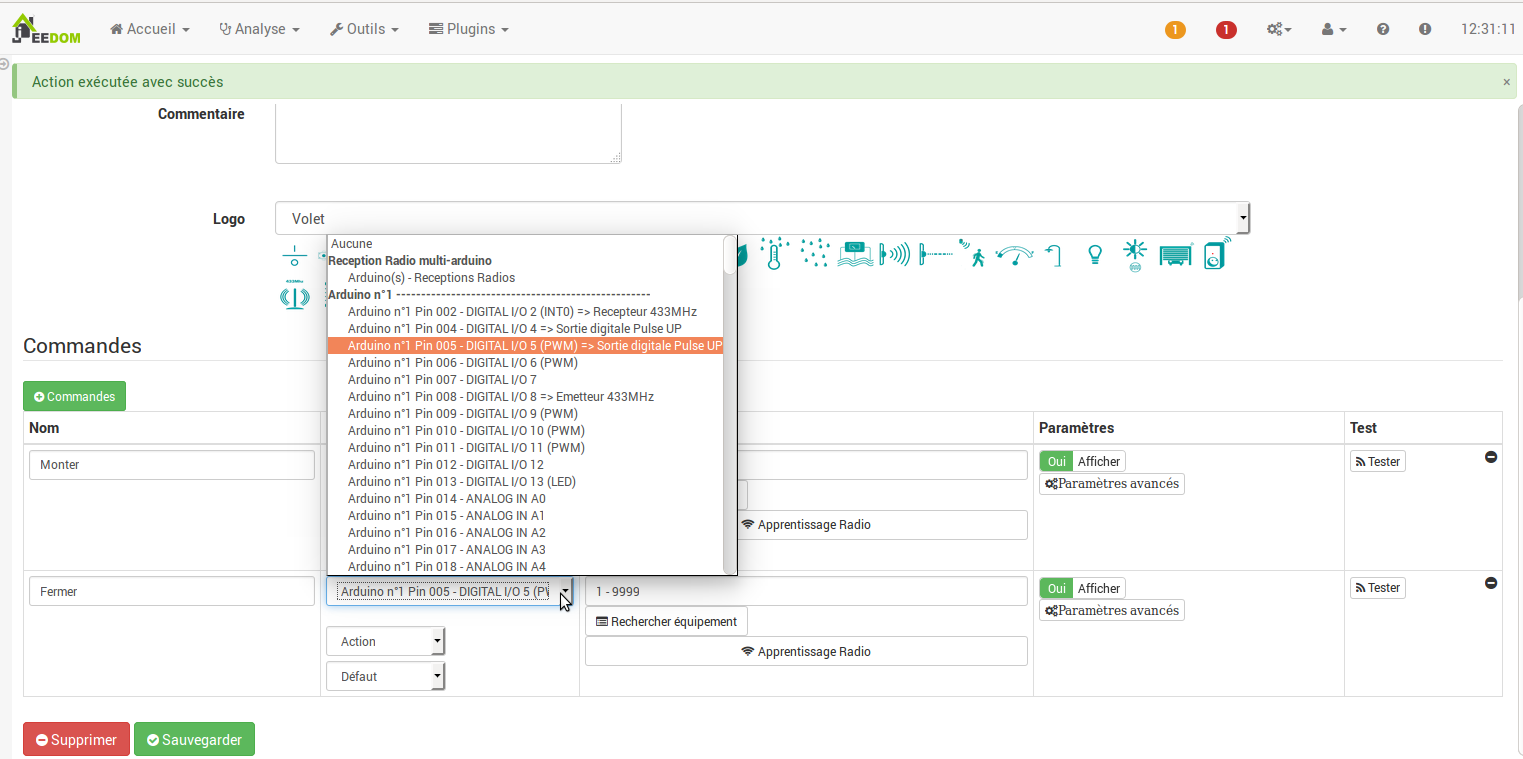Image resolution: width=1523 pixels, height=759 pixels.
Task: Click the red Supprimer button
Action: (76, 740)
